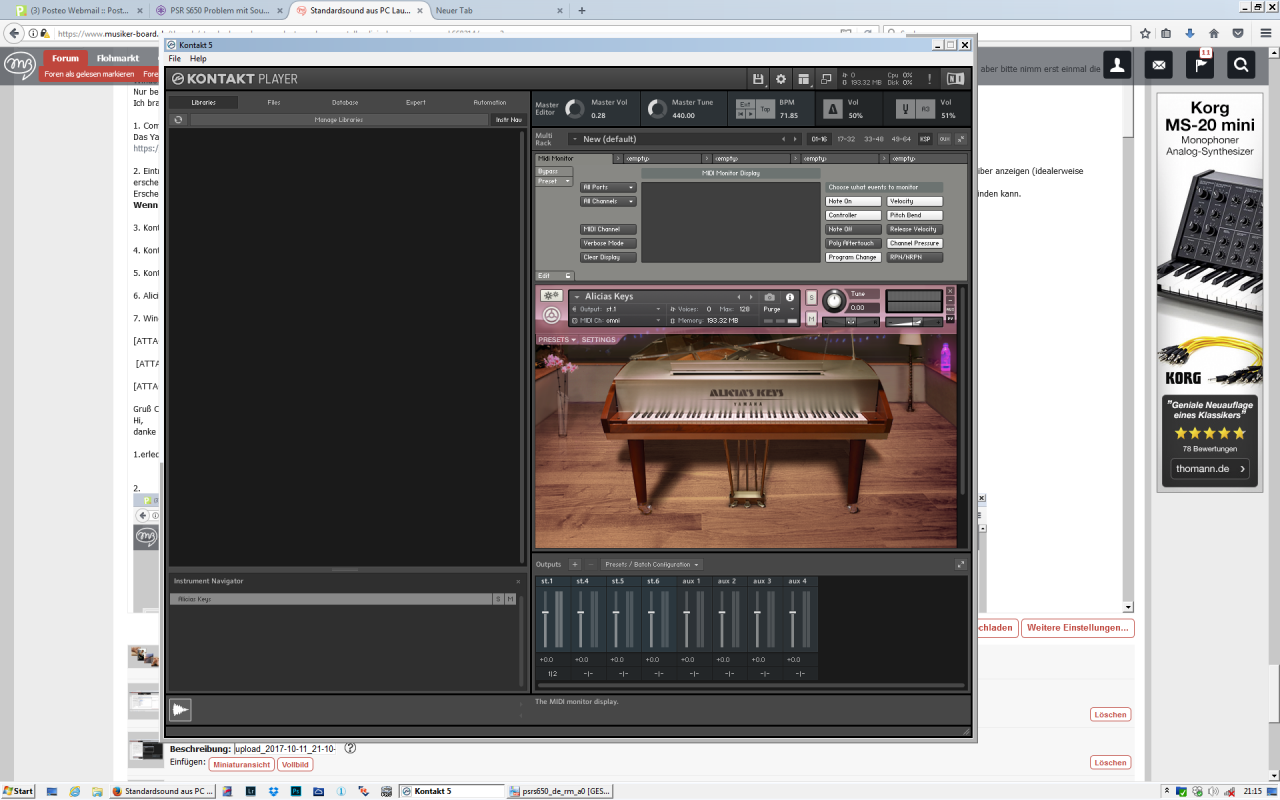Click the Vollbild button
1280x800 pixels.
(296, 764)
